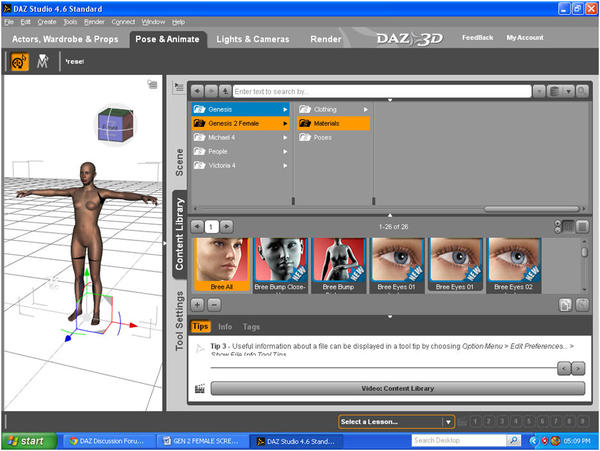
Task: Switch to DAZ Discussion Forum taskbar window
Action: pos(107,441)
